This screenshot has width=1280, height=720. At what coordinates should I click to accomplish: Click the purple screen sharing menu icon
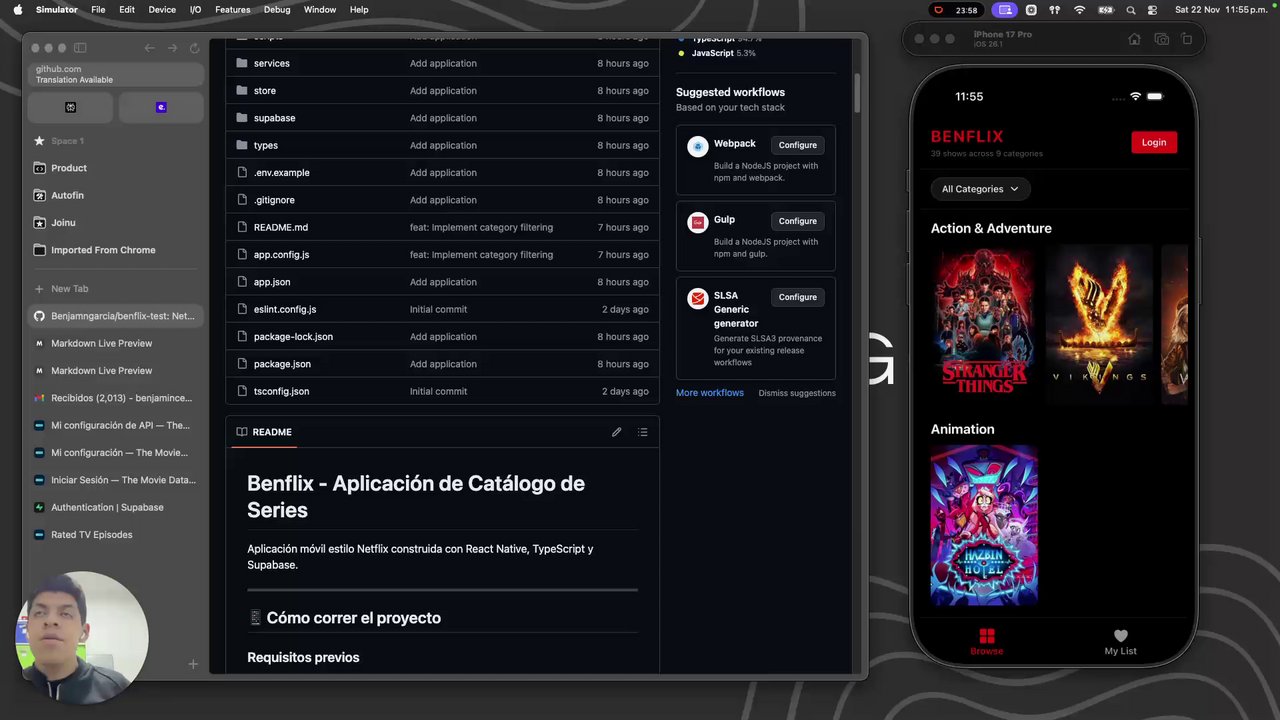pyautogui.click(x=1005, y=10)
